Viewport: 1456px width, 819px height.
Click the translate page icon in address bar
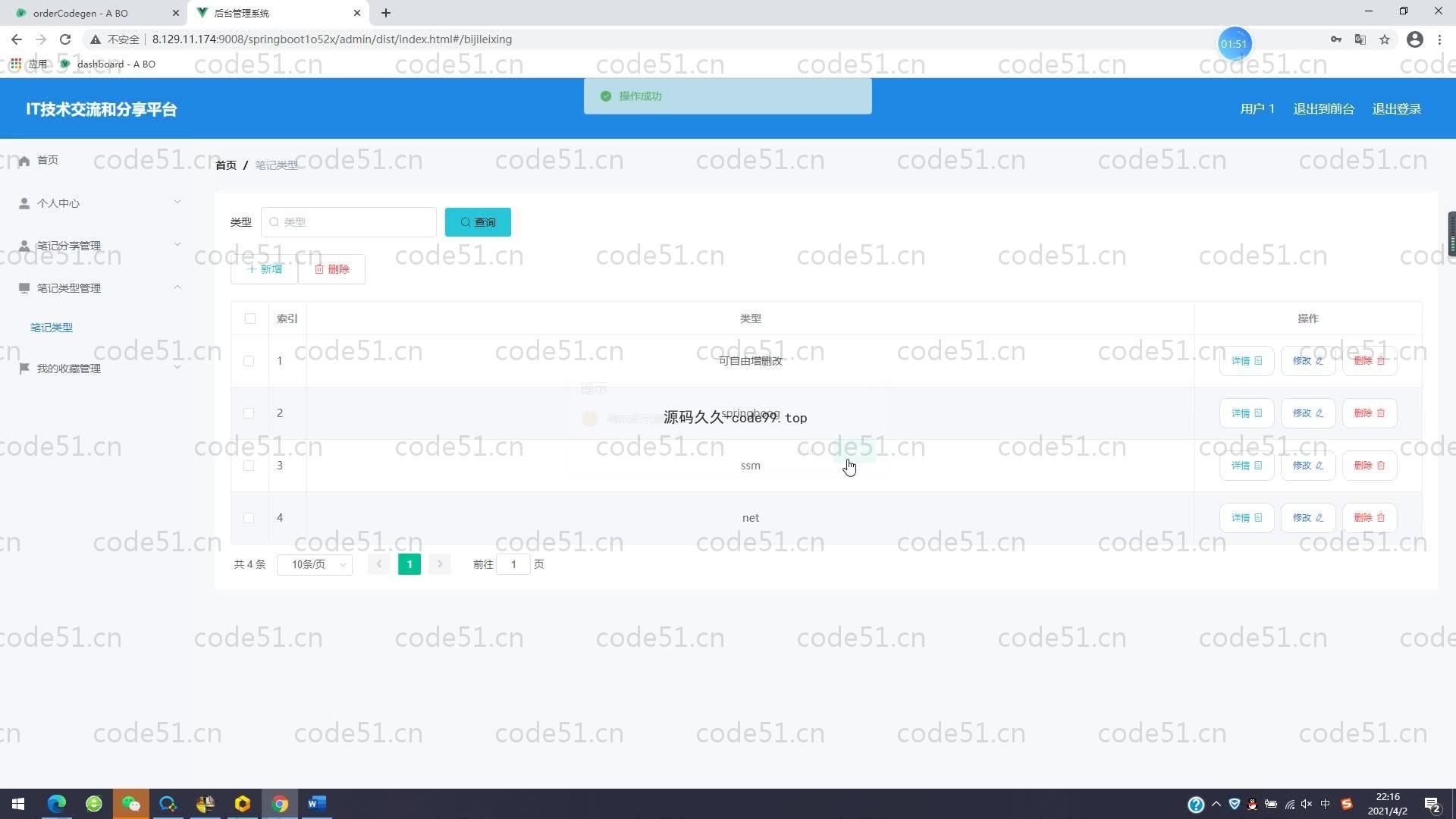1360,39
